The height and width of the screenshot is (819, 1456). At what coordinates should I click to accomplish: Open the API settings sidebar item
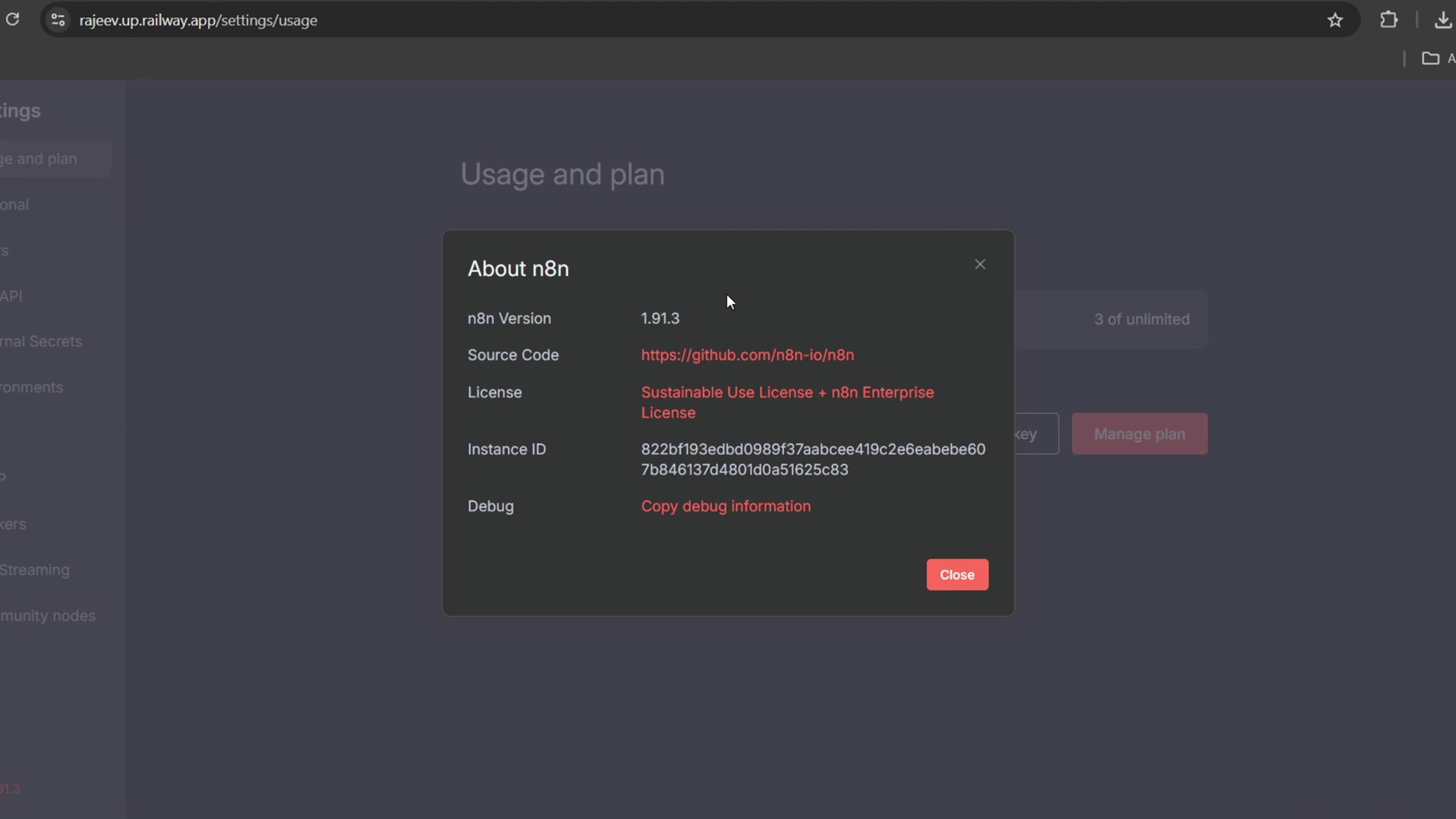pyautogui.click(x=11, y=296)
